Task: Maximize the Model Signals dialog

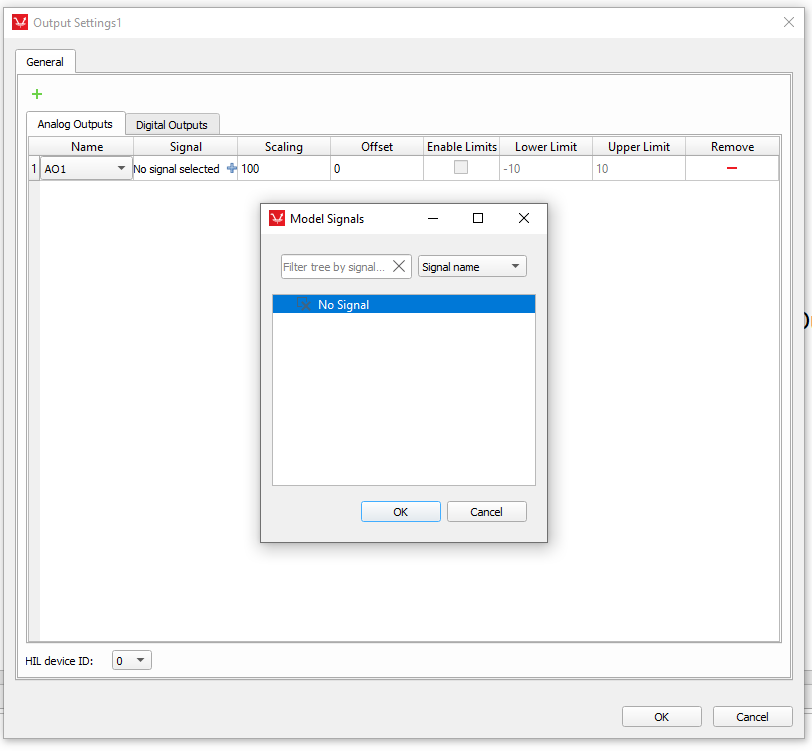Action: (478, 218)
